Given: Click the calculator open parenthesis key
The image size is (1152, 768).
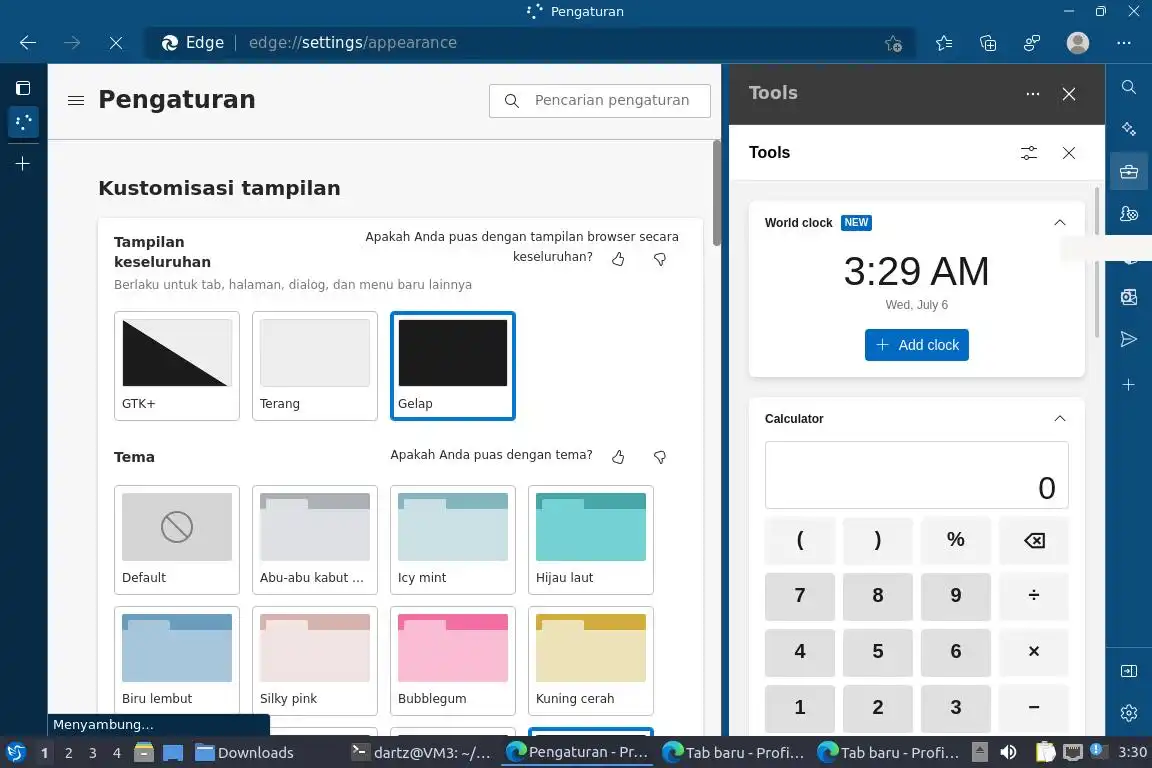Looking at the screenshot, I should 800,540.
